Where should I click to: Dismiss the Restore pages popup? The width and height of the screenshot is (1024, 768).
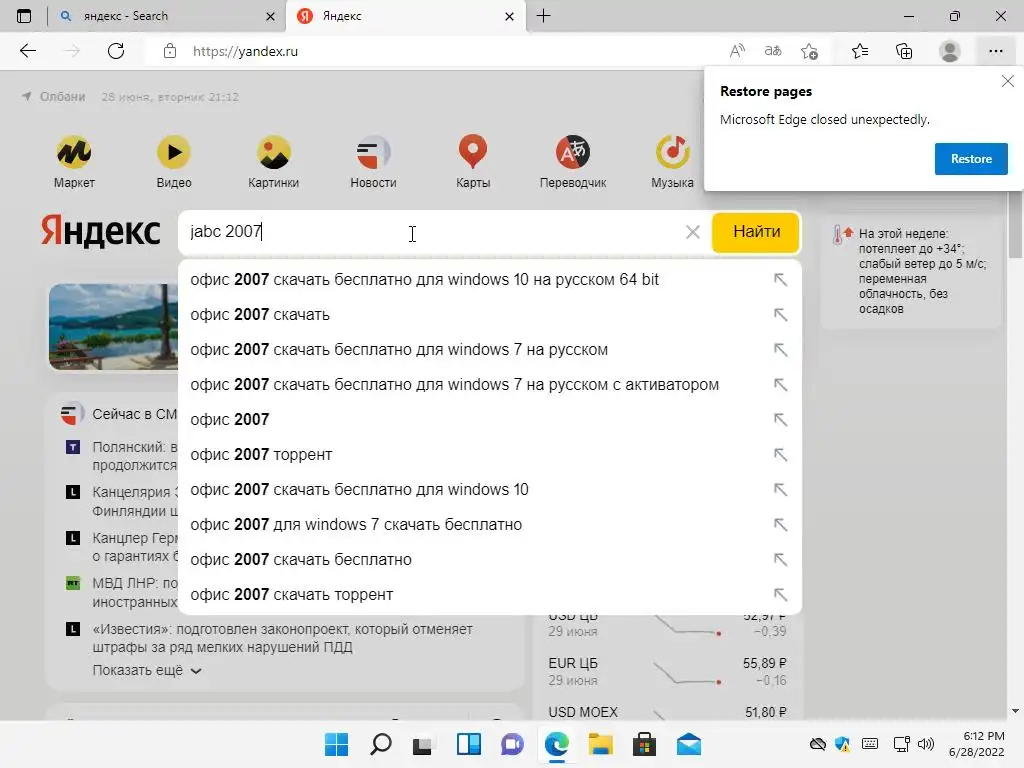[1008, 81]
